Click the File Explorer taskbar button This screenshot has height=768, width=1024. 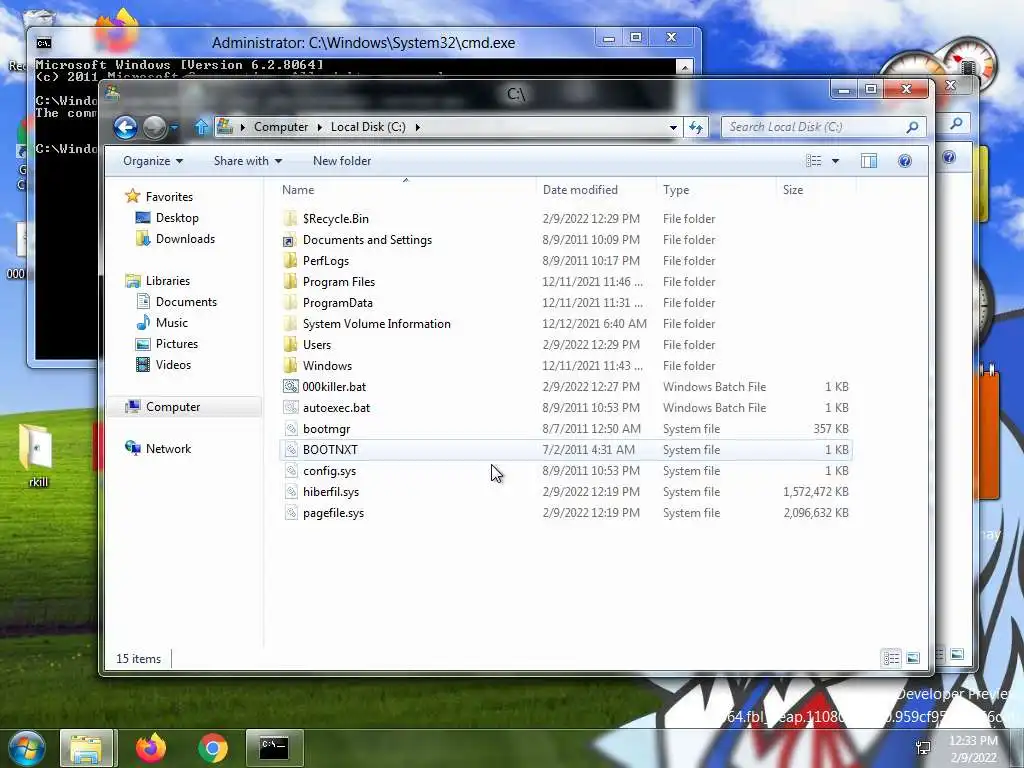tap(88, 748)
